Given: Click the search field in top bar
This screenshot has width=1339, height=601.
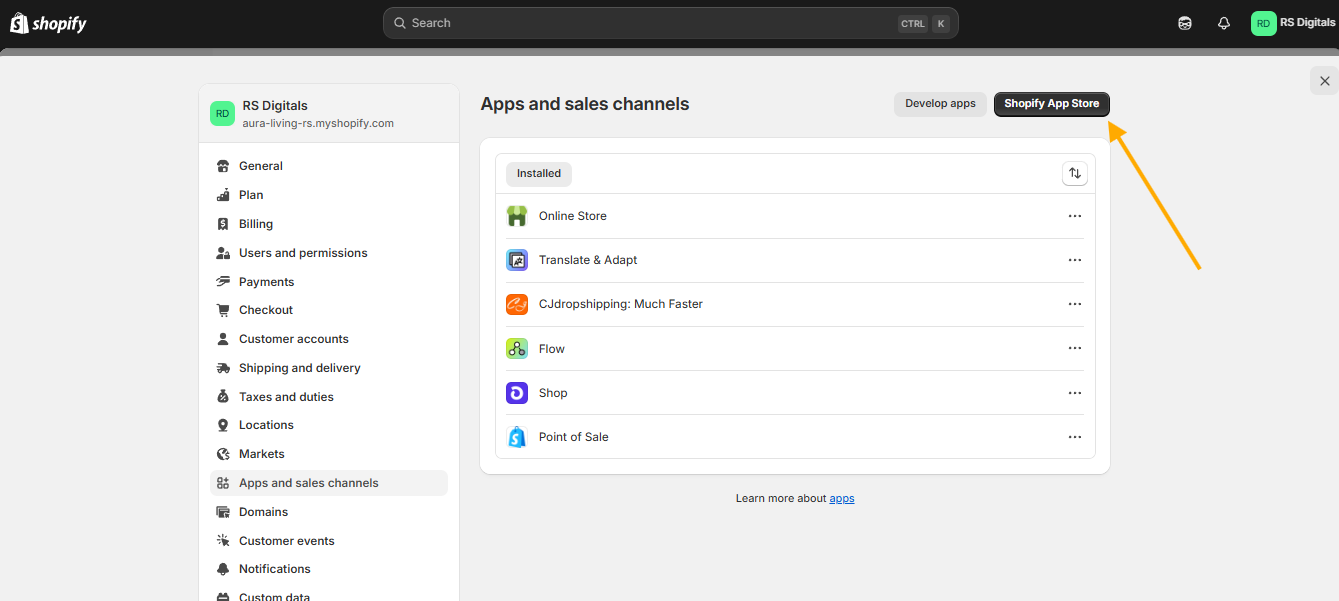Looking at the screenshot, I should pyautogui.click(x=670, y=23).
